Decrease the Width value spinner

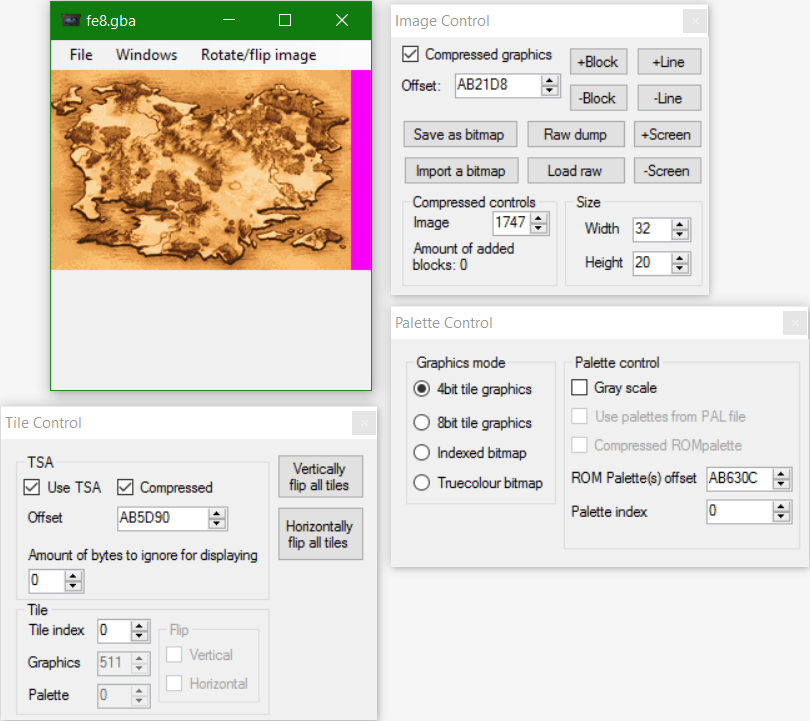coord(681,234)
